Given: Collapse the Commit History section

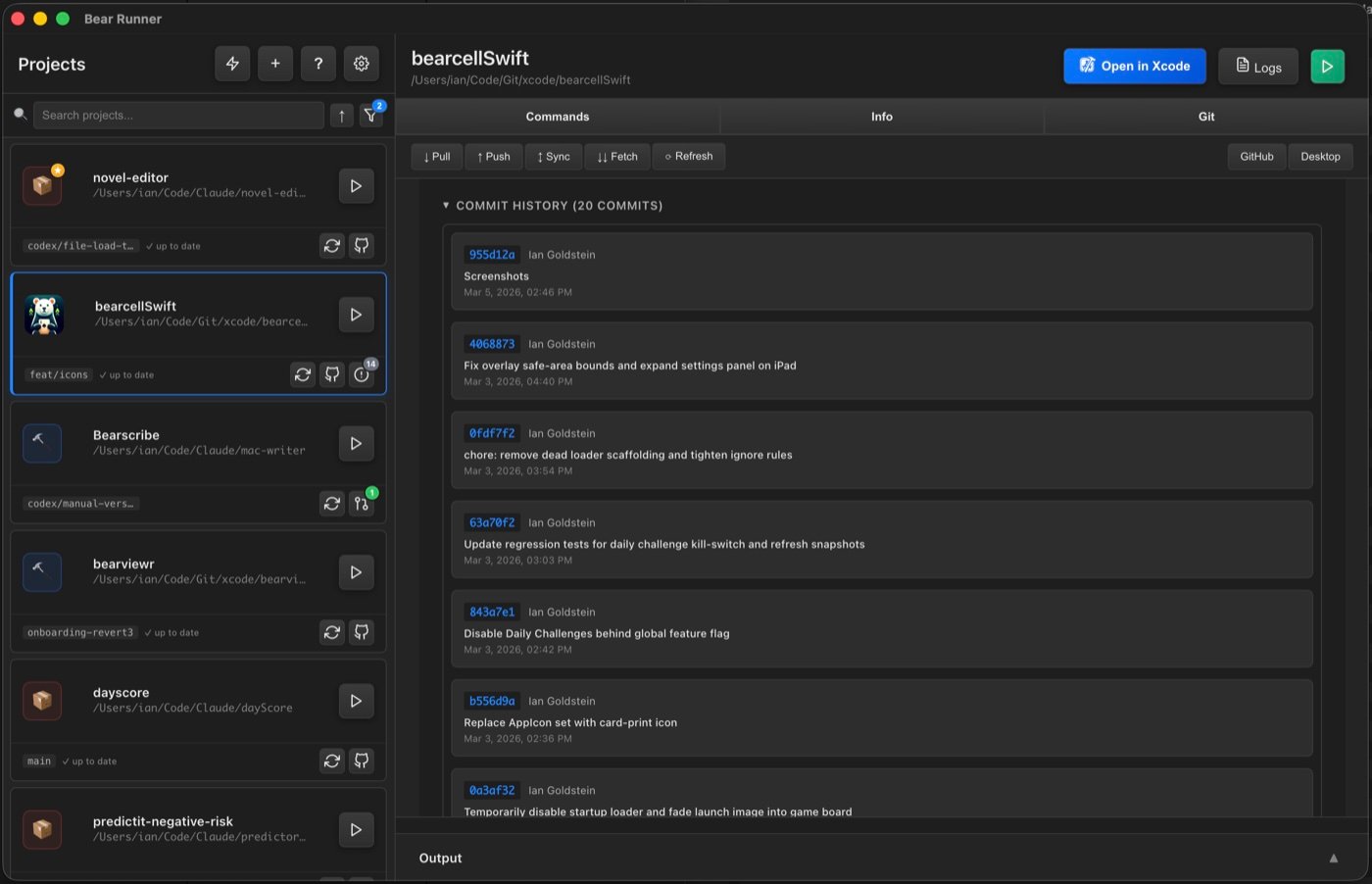Looking at the screenshot, I should click(x=446, y=206).
